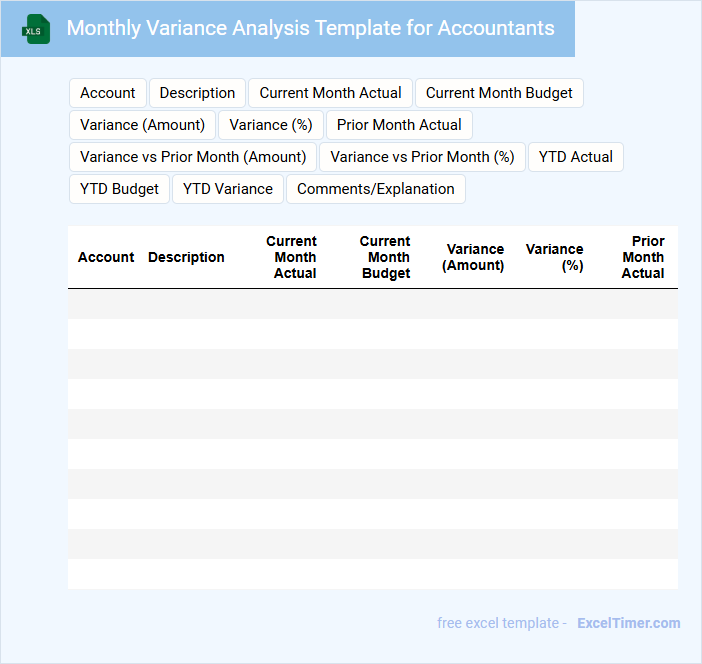Click the Monthly Variance Analysis Template title
This screenshot has height=664, width=702.
[310, 28]
